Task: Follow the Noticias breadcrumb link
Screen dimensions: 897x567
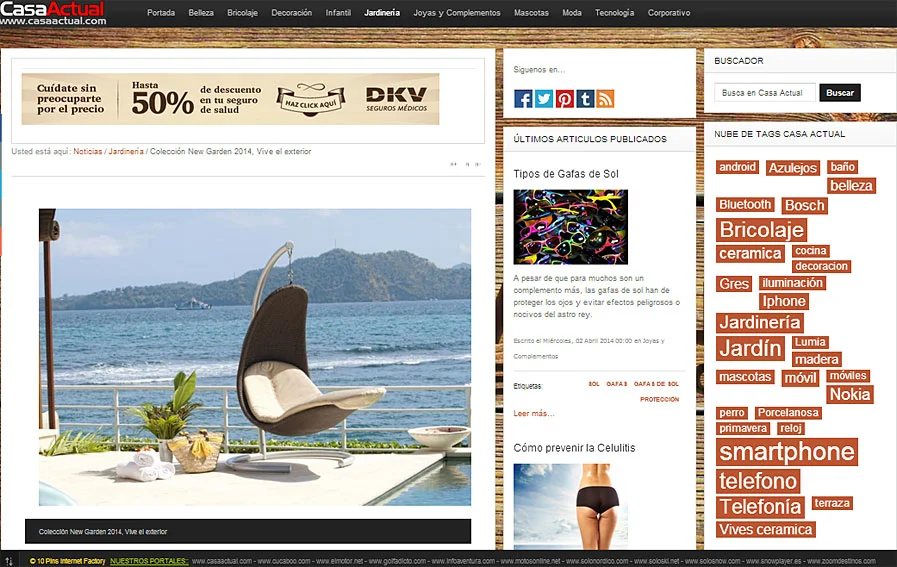Action: [88, 152]
